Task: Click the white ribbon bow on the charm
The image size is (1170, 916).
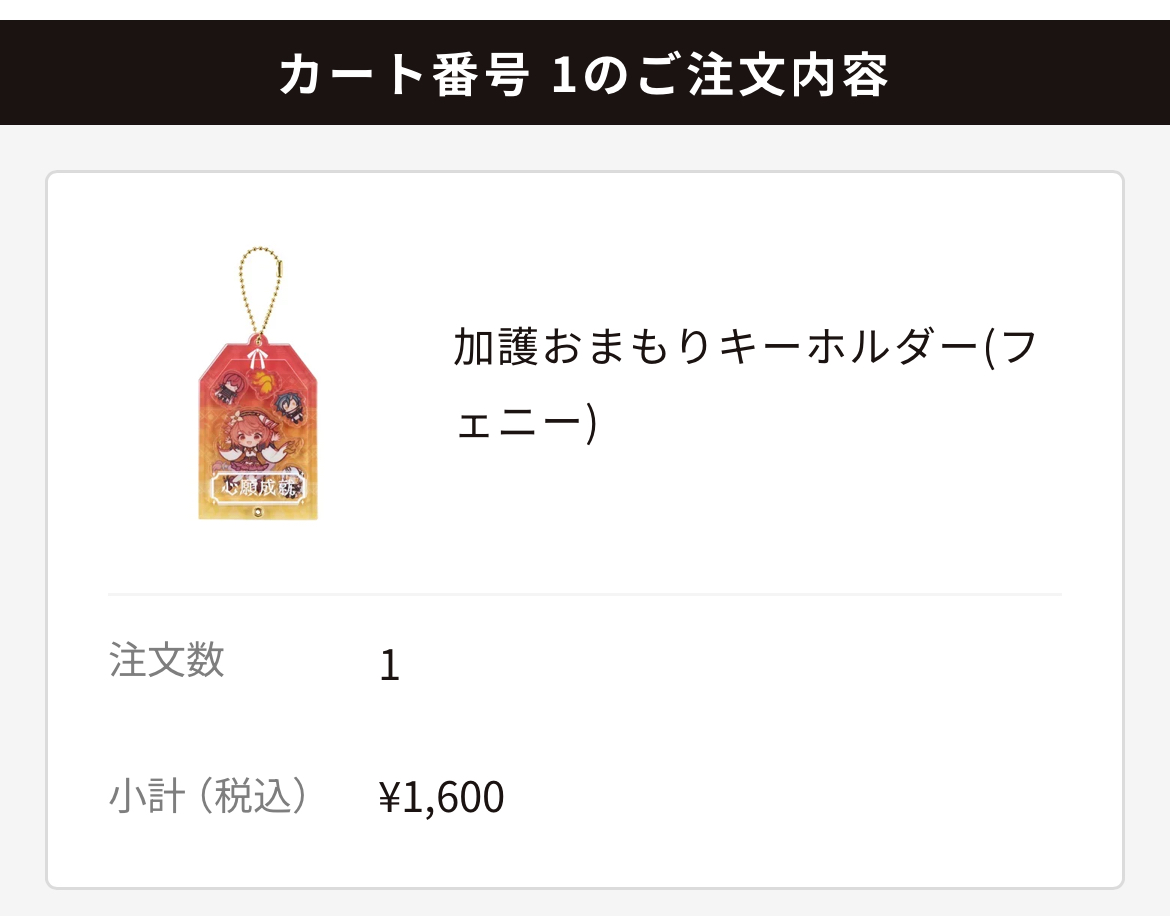Action: pos(258,355)
